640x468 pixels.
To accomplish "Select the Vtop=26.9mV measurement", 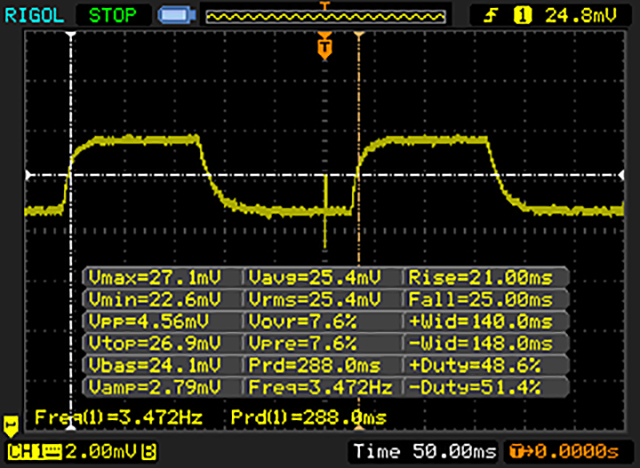I will [x=154, y=343].
